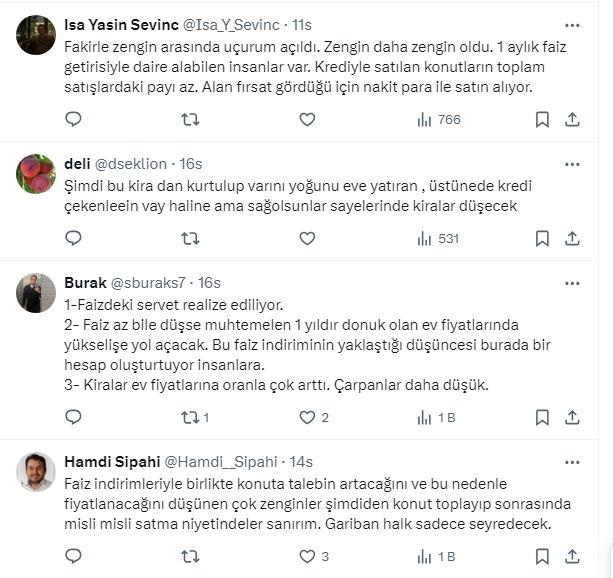Like Isa Yasin Sevinc's tweet
This screenshot has height=578, width=613.
click(x=307, y=119)
